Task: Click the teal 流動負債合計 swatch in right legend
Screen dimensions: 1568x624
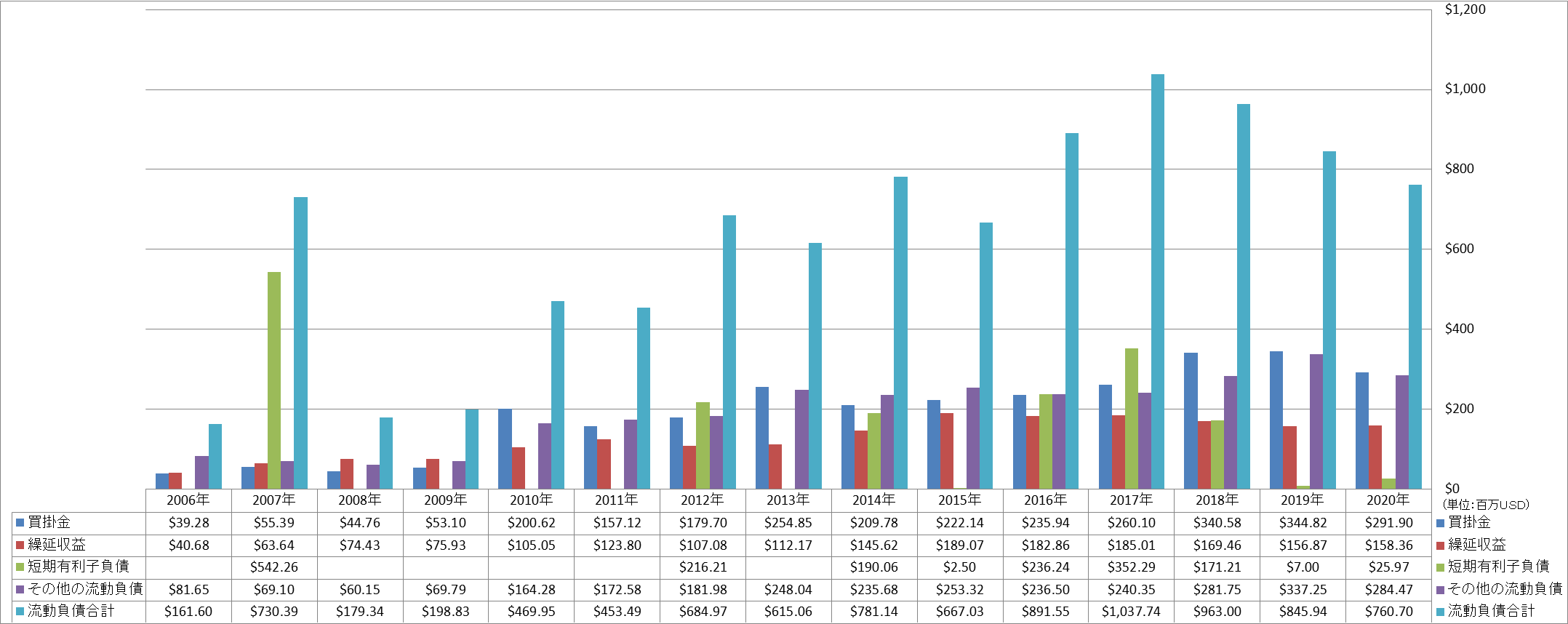Action: tap(1441, 611)
